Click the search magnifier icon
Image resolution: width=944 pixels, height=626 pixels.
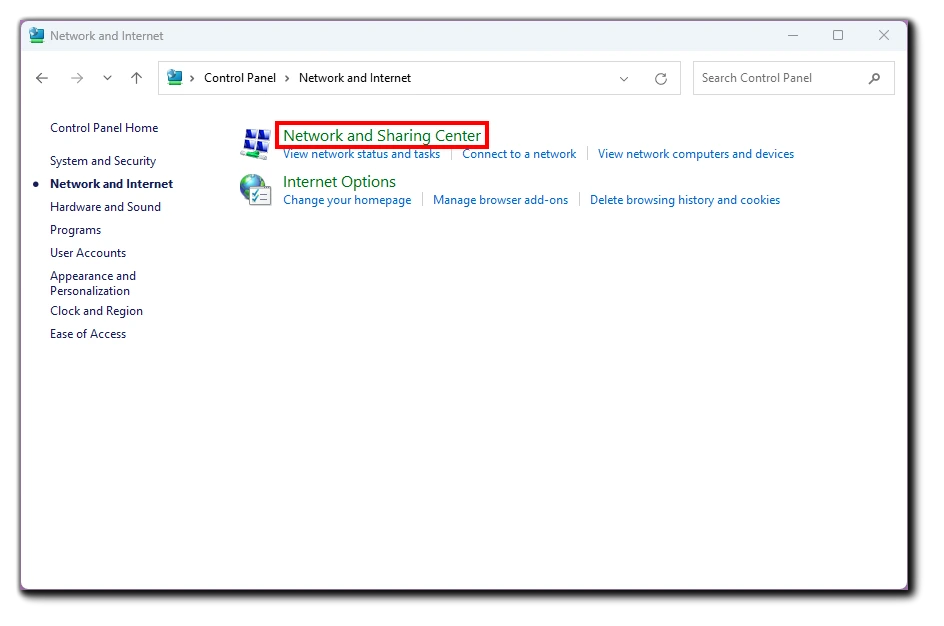[874, 78]
